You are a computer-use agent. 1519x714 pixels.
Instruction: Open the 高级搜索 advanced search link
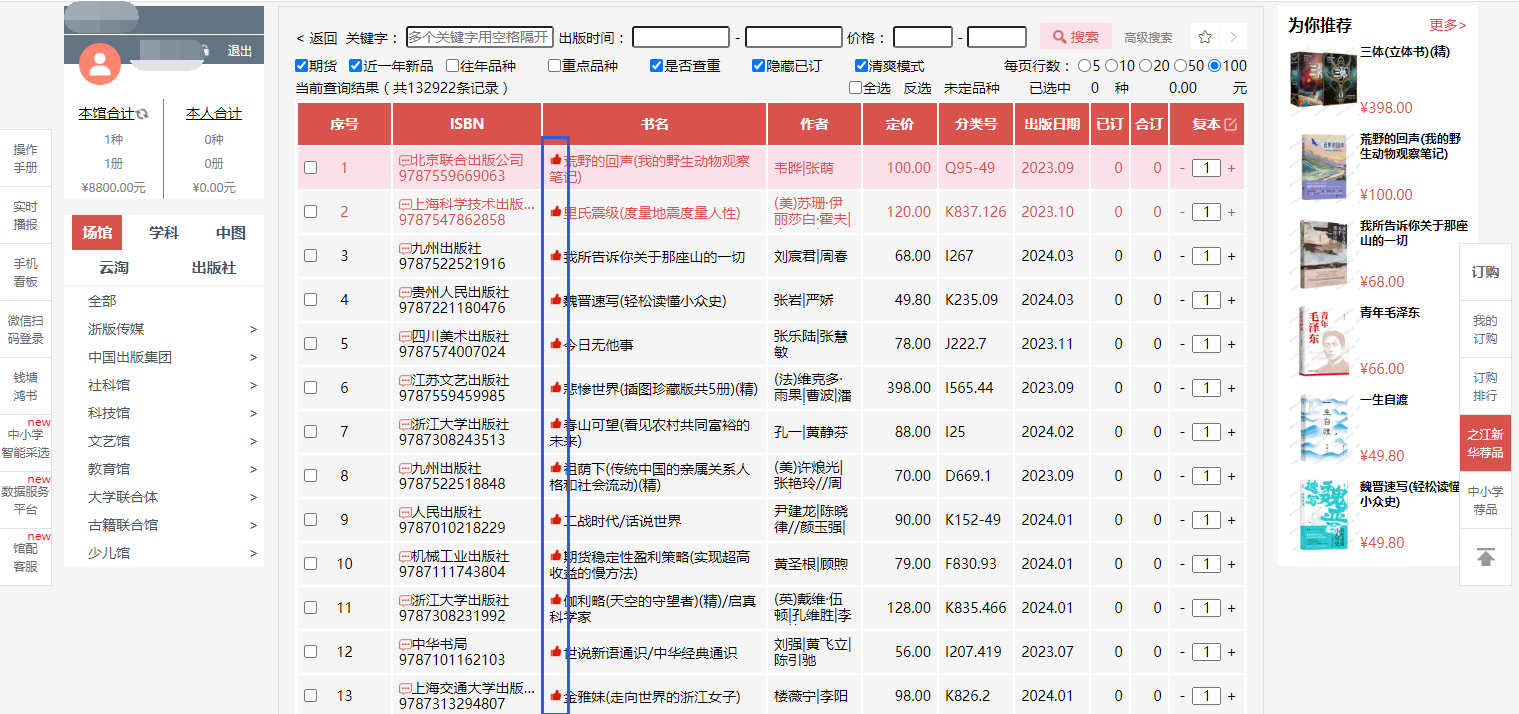pyautogui.click(x=1148, y=38)
